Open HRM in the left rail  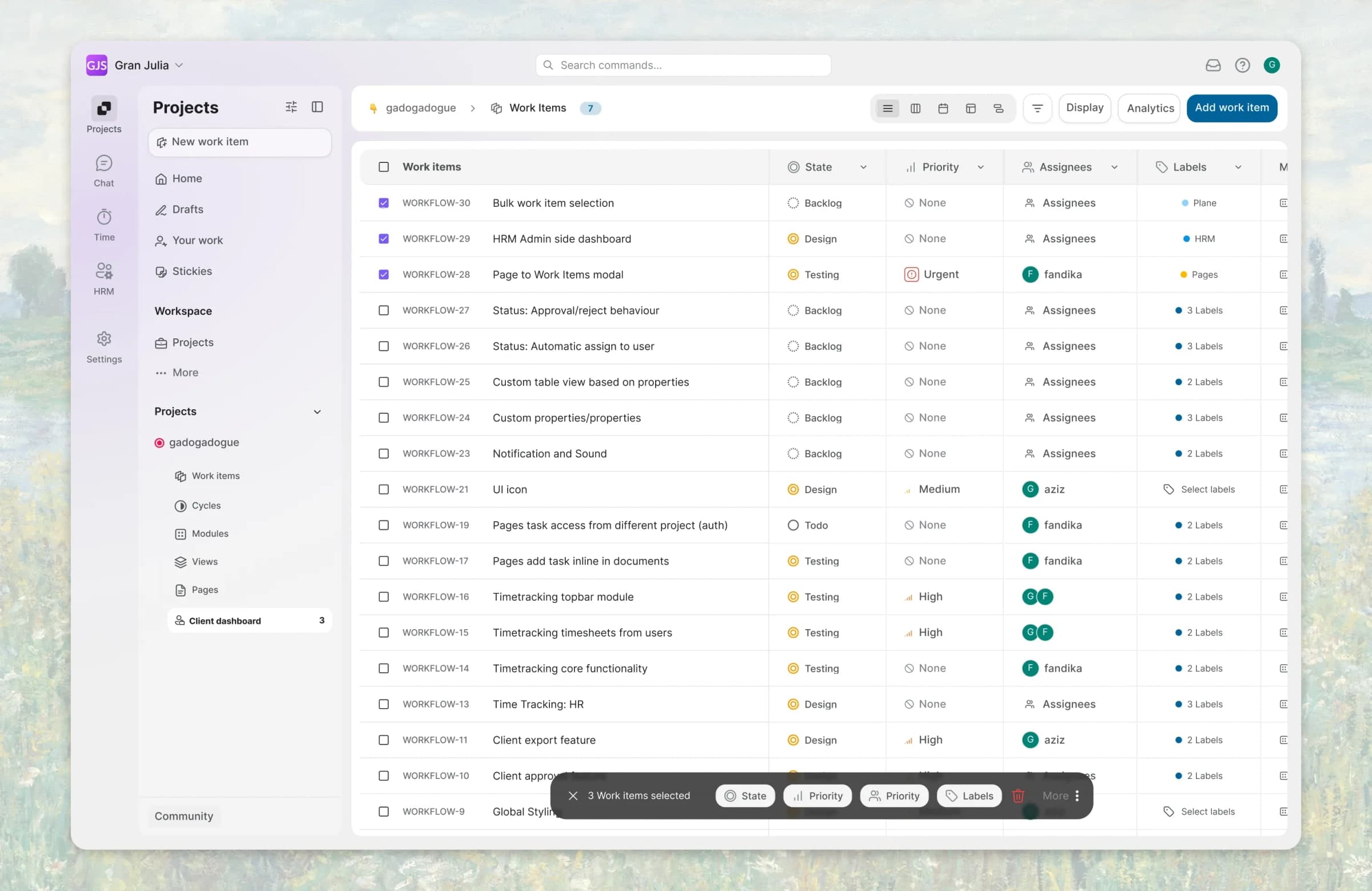click(104, 279)
